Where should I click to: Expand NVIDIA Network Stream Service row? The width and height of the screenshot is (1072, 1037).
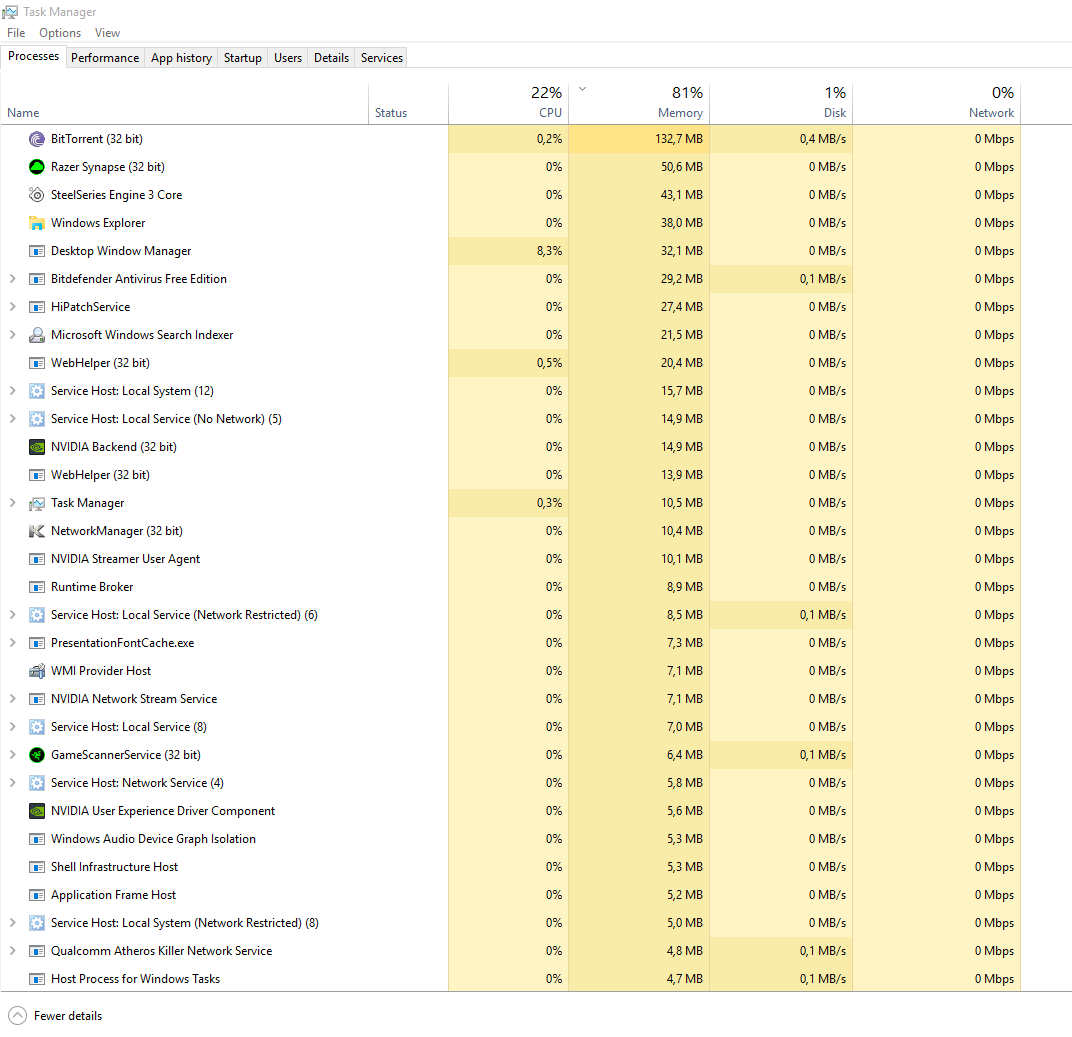point(12,699)
